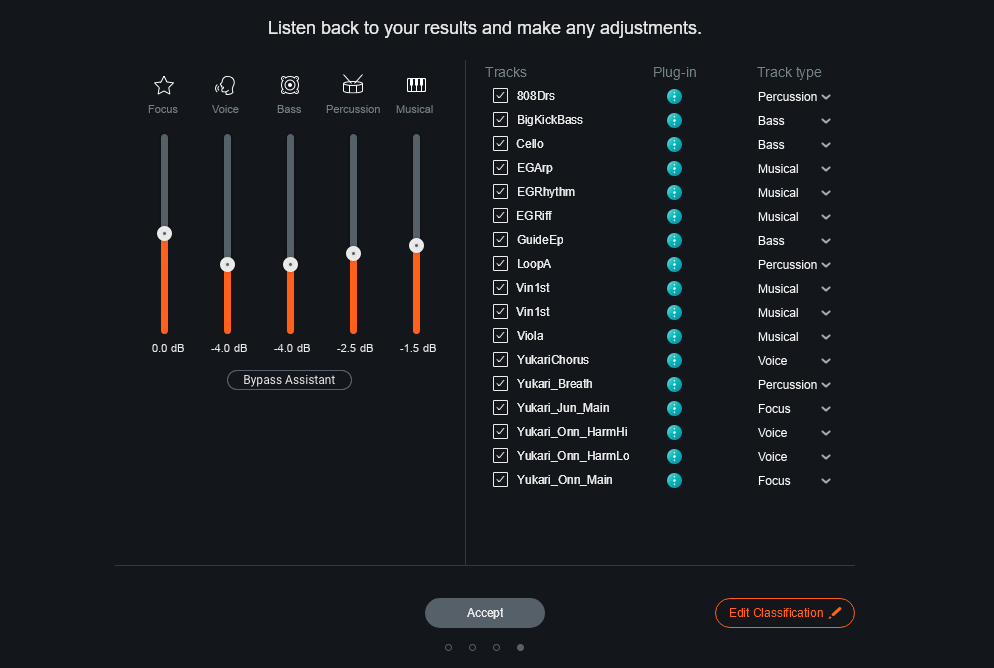The width and height of the screenshot is (994, 668).
Task: Toggle the Yukari_Breath track checkbox
Action: click(500, 383)
